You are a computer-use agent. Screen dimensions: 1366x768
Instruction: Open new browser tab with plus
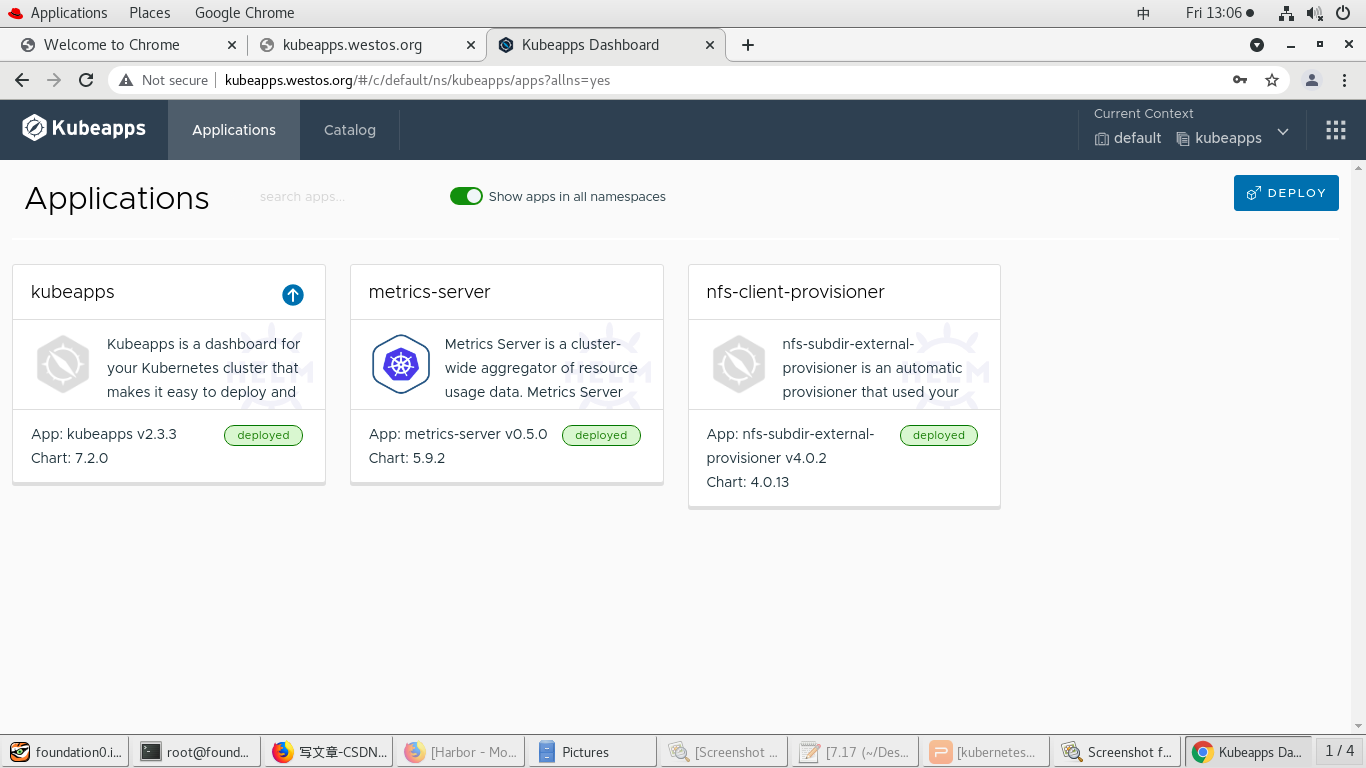point(748,45)
